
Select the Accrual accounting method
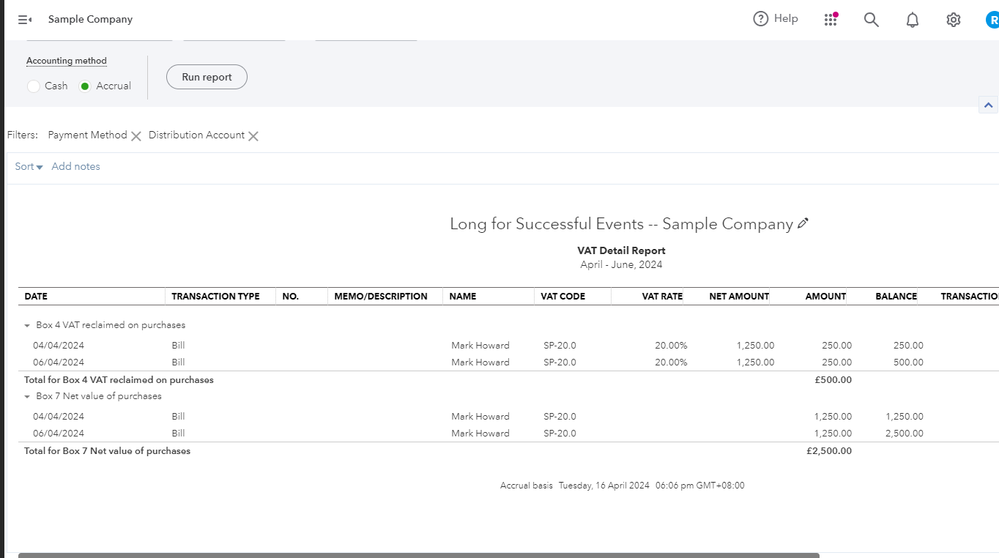point(85,86)
